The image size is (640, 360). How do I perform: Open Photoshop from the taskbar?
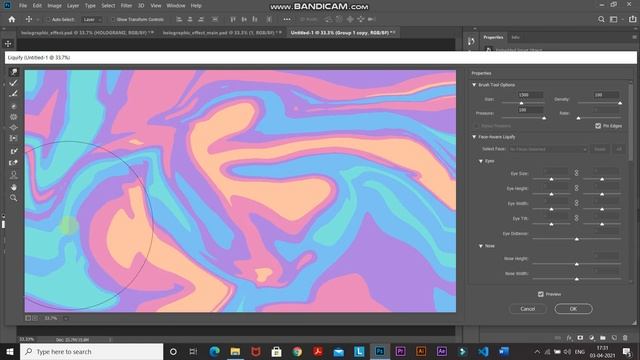[380, 351]
